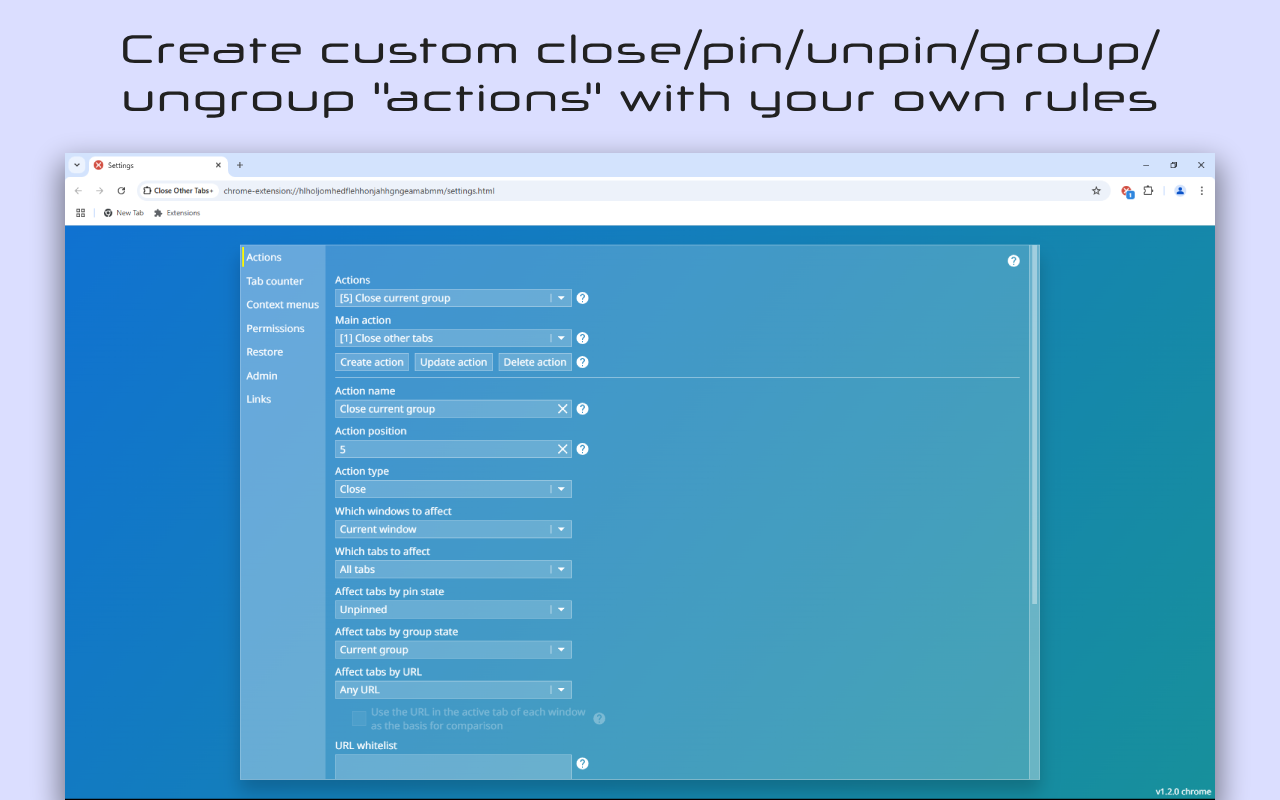Viewport: 1280px width, 800px height.
Task: Bookmark this page with star icon
Action: pyautogui.click(x=1096, y=190)
